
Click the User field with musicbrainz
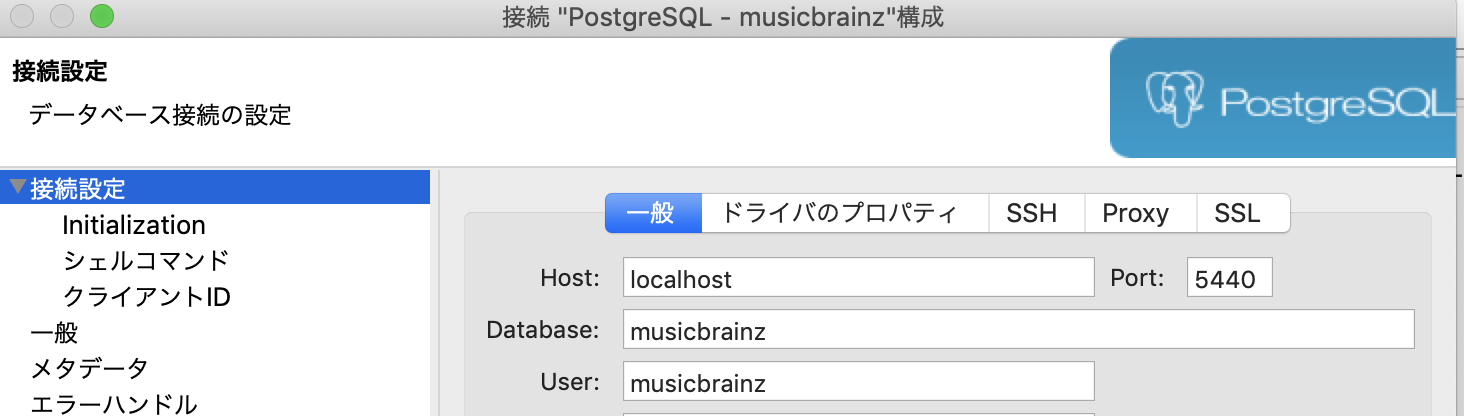click(x=859, y=381)
